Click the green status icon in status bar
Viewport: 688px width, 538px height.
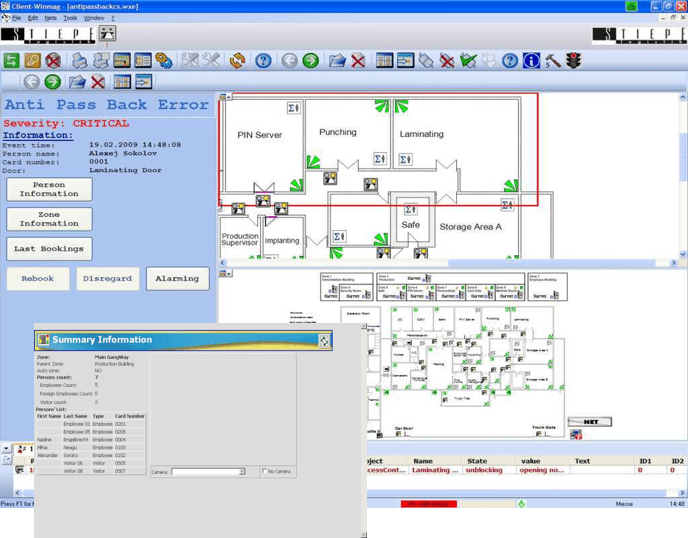[x=521, y=504]
